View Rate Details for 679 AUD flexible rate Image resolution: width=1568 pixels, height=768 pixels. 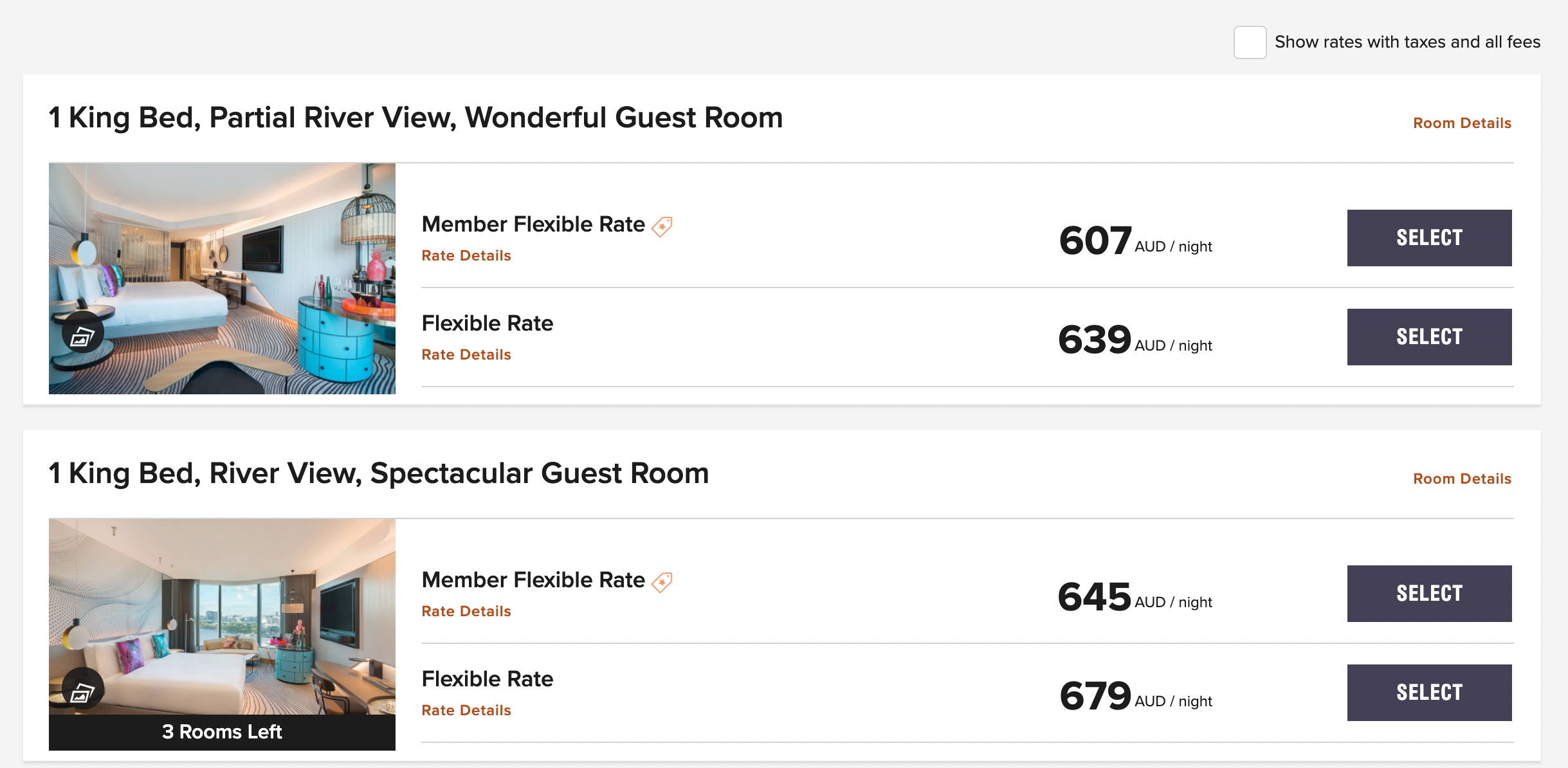click(466, 710)
